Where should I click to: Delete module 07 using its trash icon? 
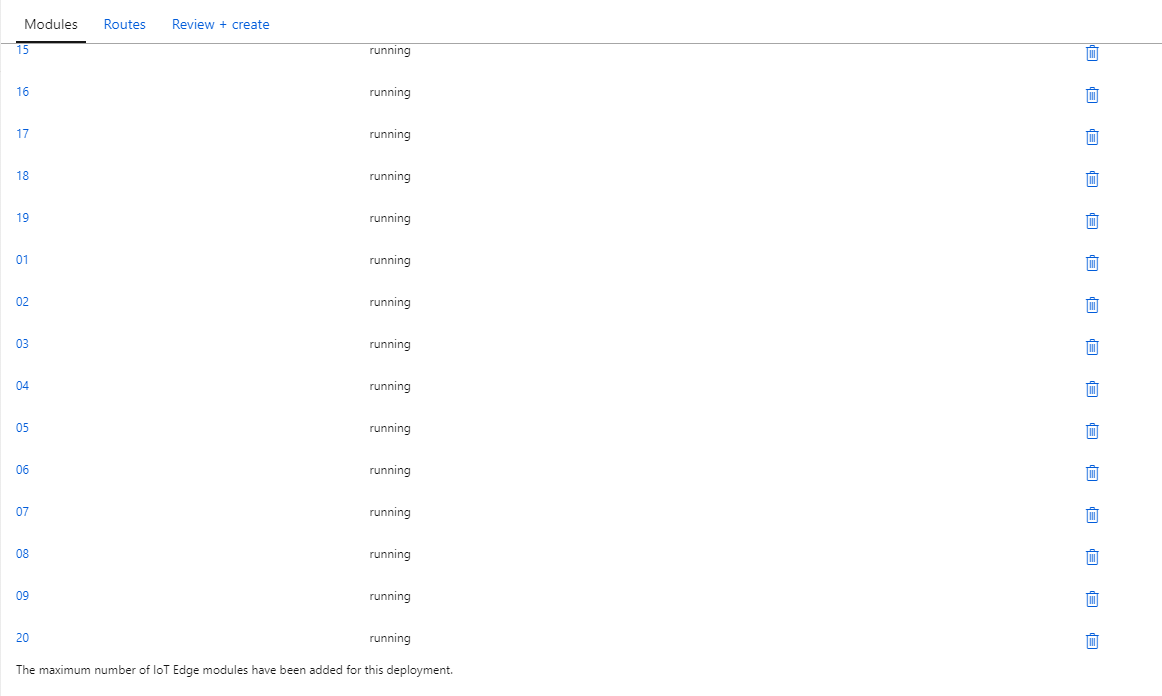pyautogui.click(x=1092, y=515)
